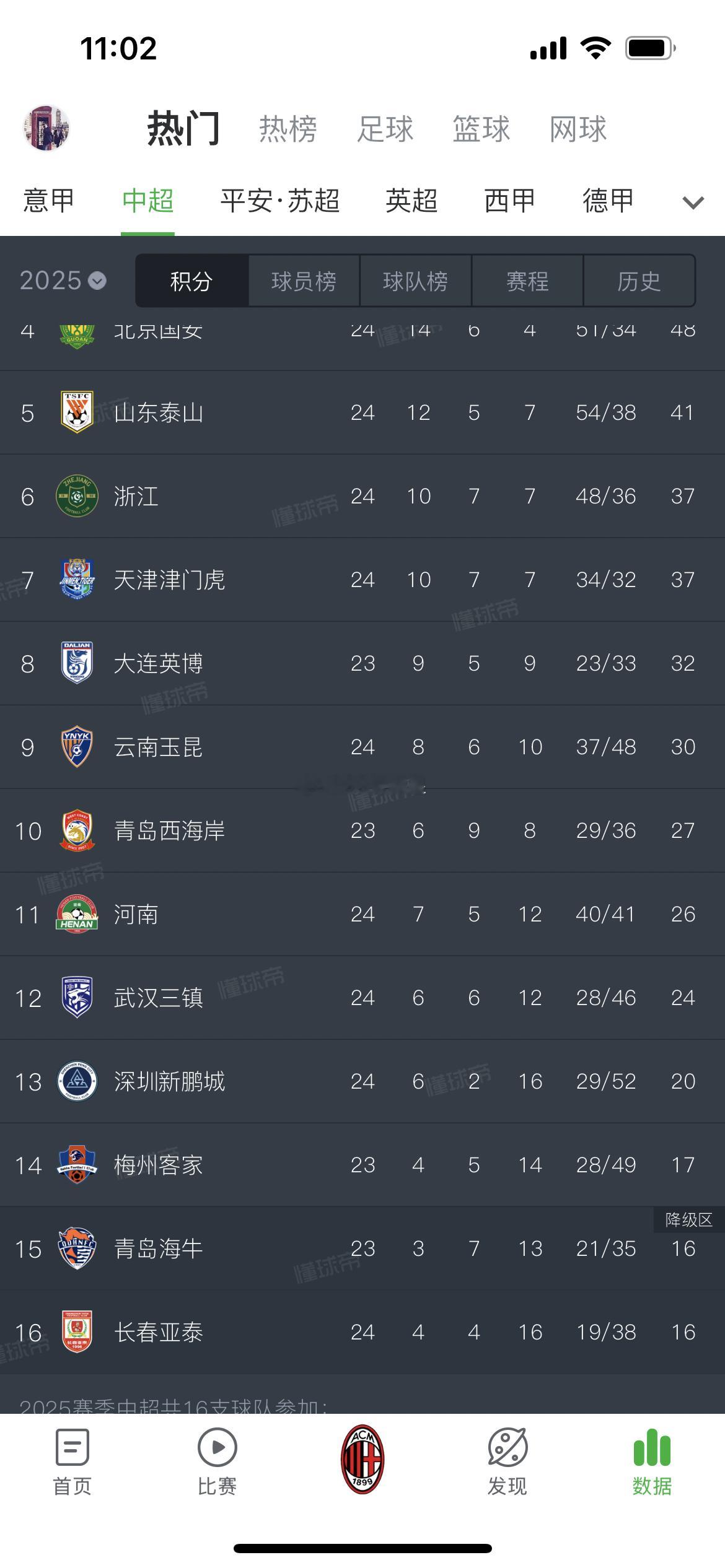Open the 天津津门虎 team row
Image resolution: width=725 pixels, height=1568 pixels.
(362, 580)
